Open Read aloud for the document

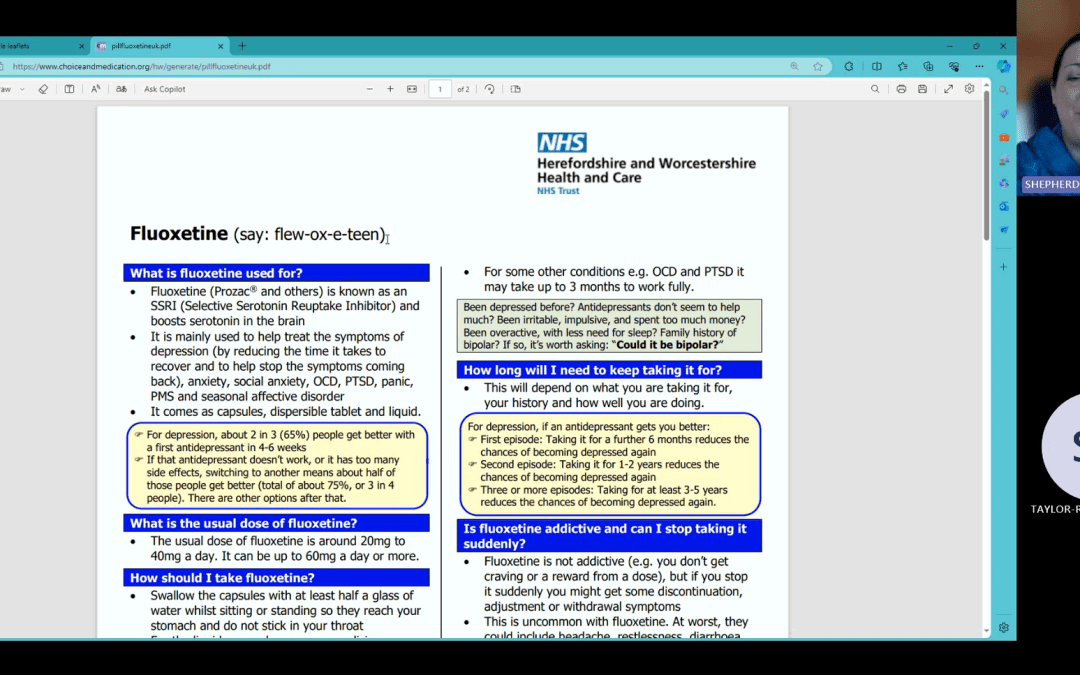(94, 88)
